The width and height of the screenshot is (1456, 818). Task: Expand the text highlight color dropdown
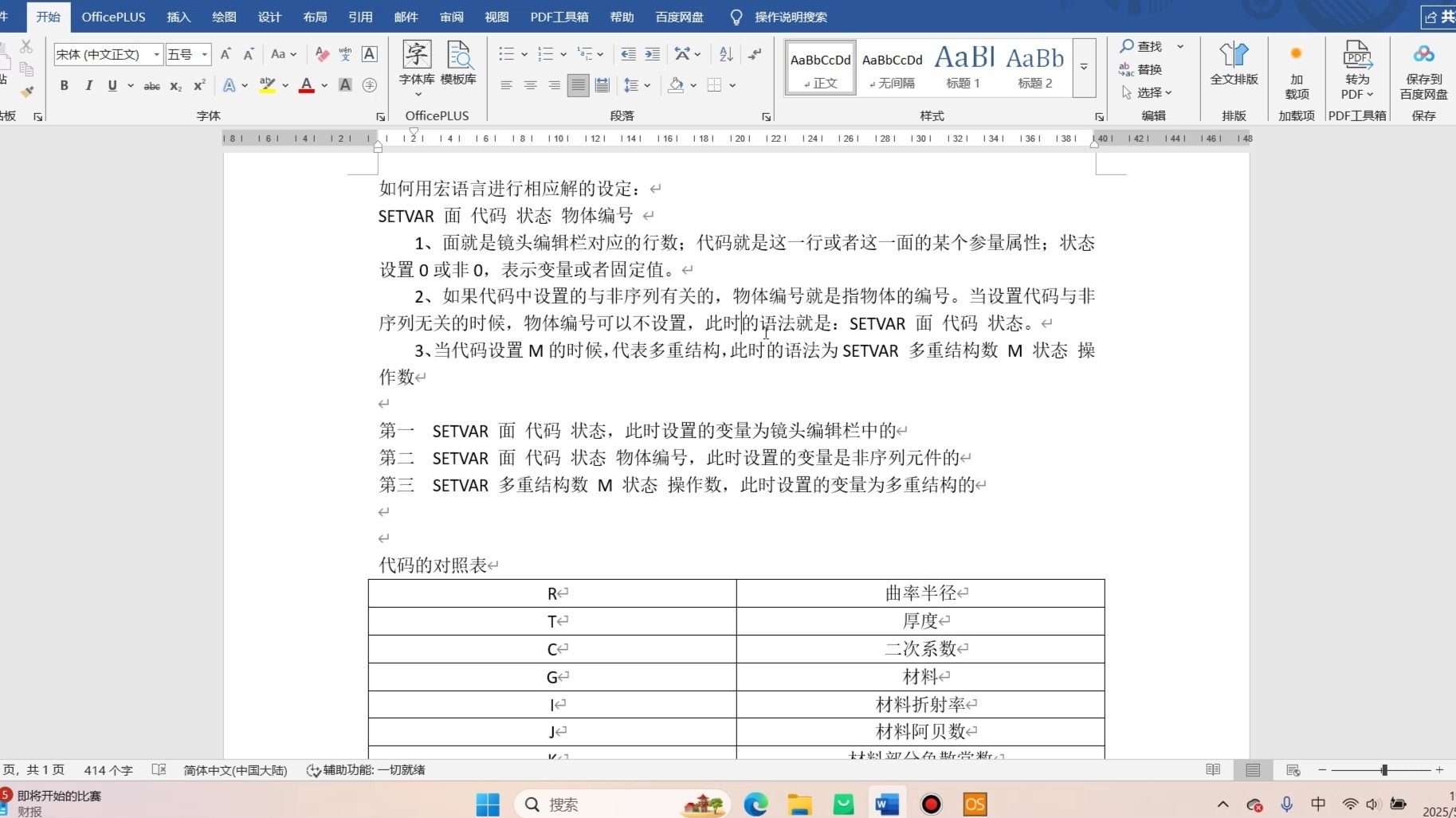tap(285, 86)
